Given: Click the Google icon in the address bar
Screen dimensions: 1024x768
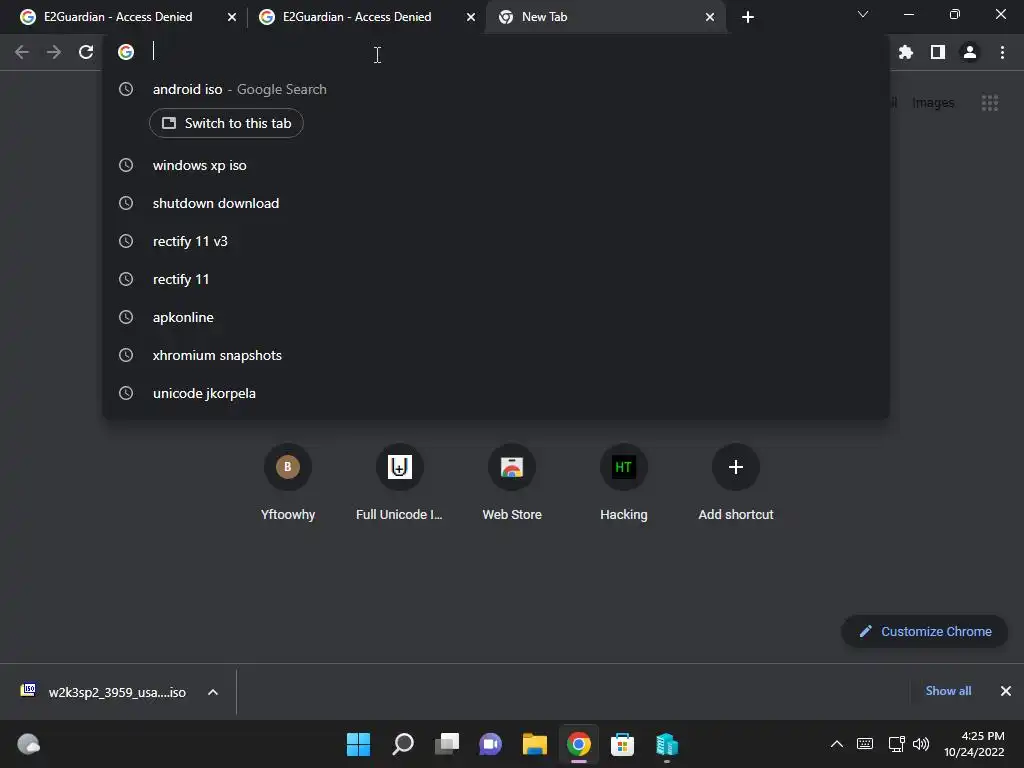Looking at the screenshot, I should click(126, 52).
